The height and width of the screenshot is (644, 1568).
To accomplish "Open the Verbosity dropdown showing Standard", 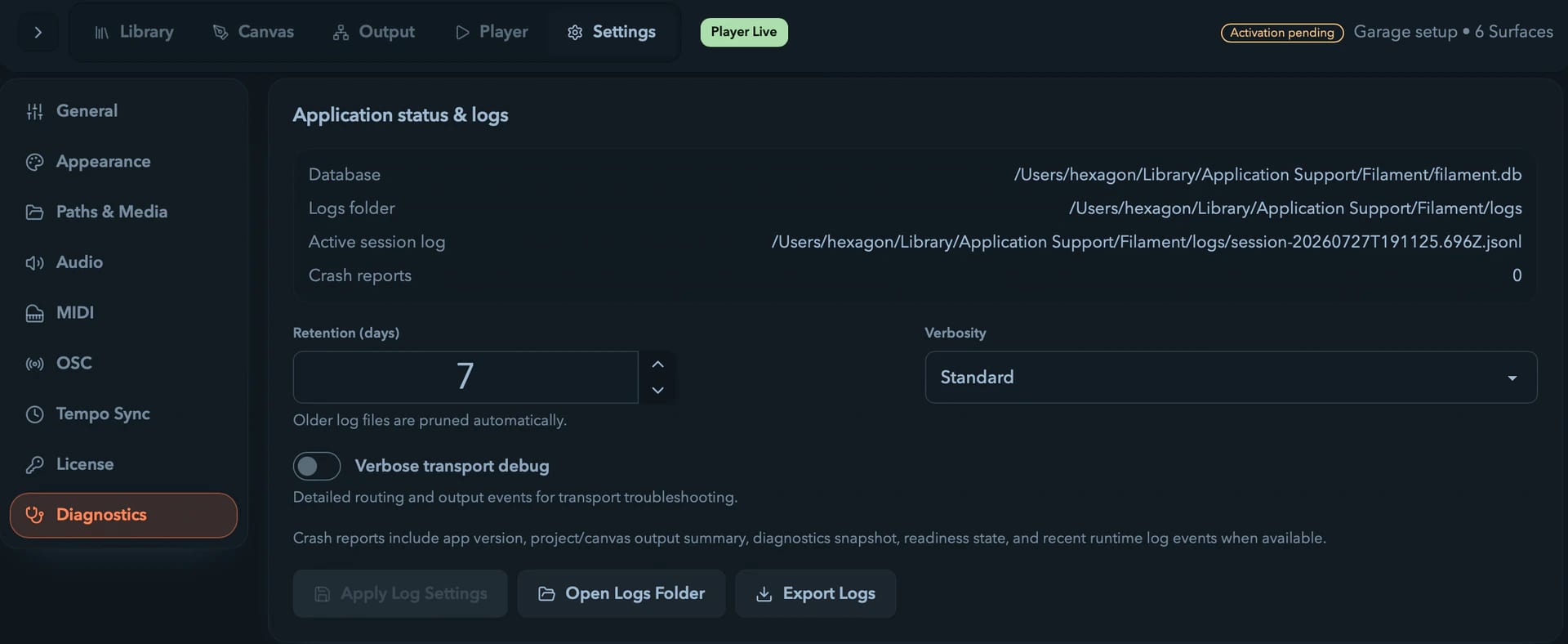I will coord(1231,377).
